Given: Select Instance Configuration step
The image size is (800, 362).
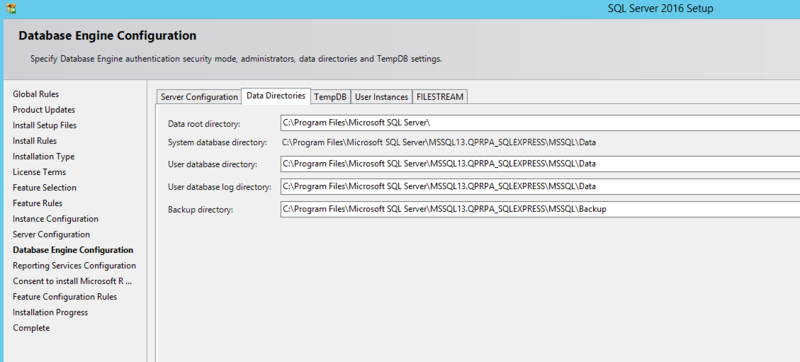Looking at the screenshot, I should click(x=56, y=219).
